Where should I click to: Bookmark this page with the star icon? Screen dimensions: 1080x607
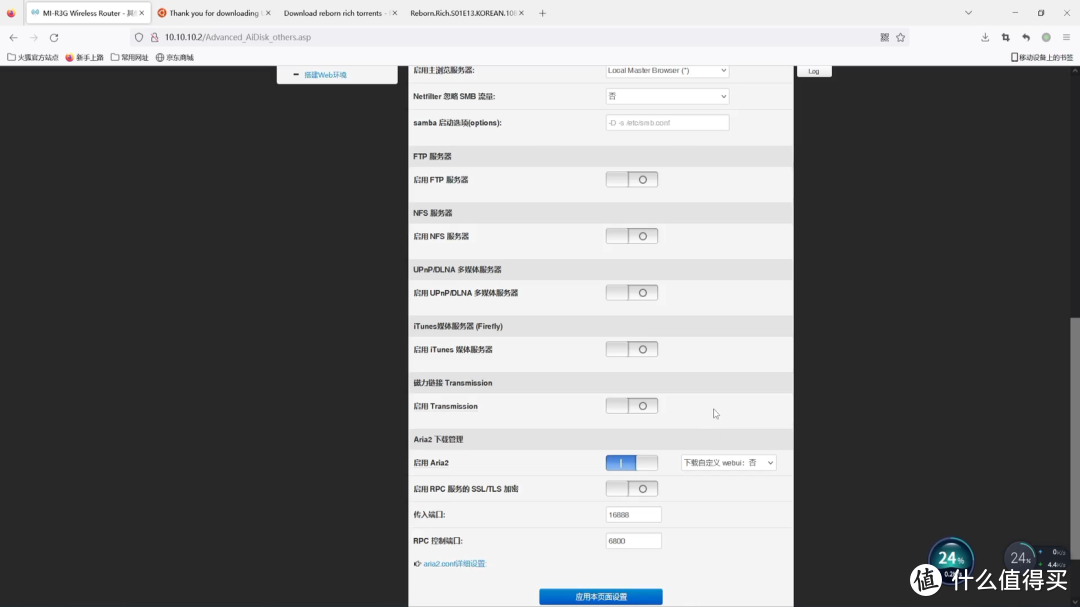[900, 37]
